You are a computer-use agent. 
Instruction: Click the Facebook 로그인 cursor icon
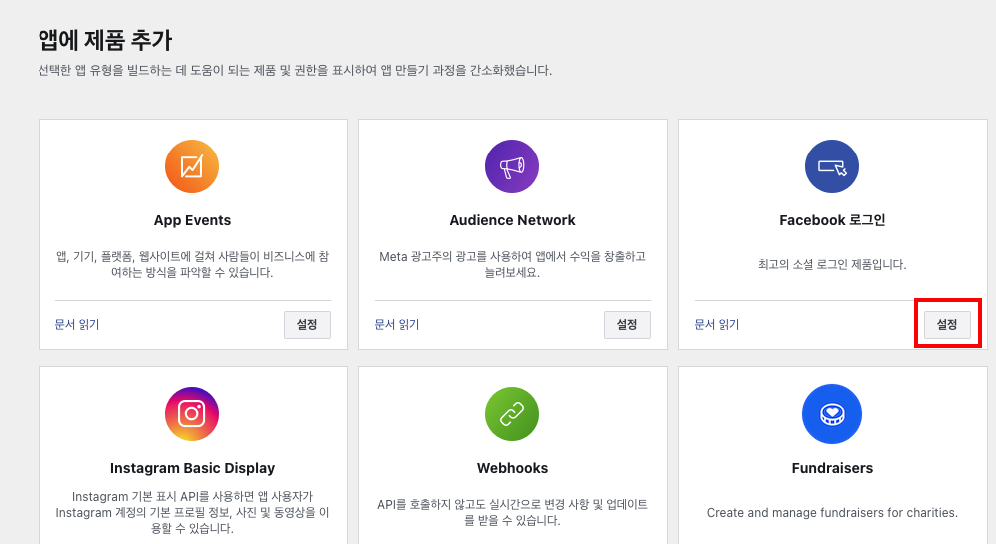pos(832,167)
